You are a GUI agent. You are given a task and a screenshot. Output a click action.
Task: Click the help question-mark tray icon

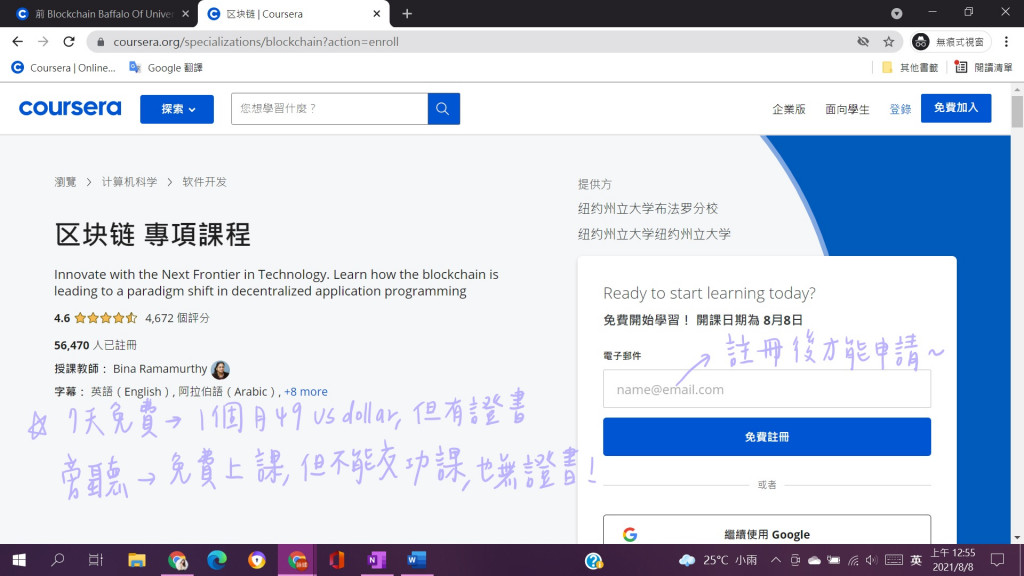click(x=594, y=560)
